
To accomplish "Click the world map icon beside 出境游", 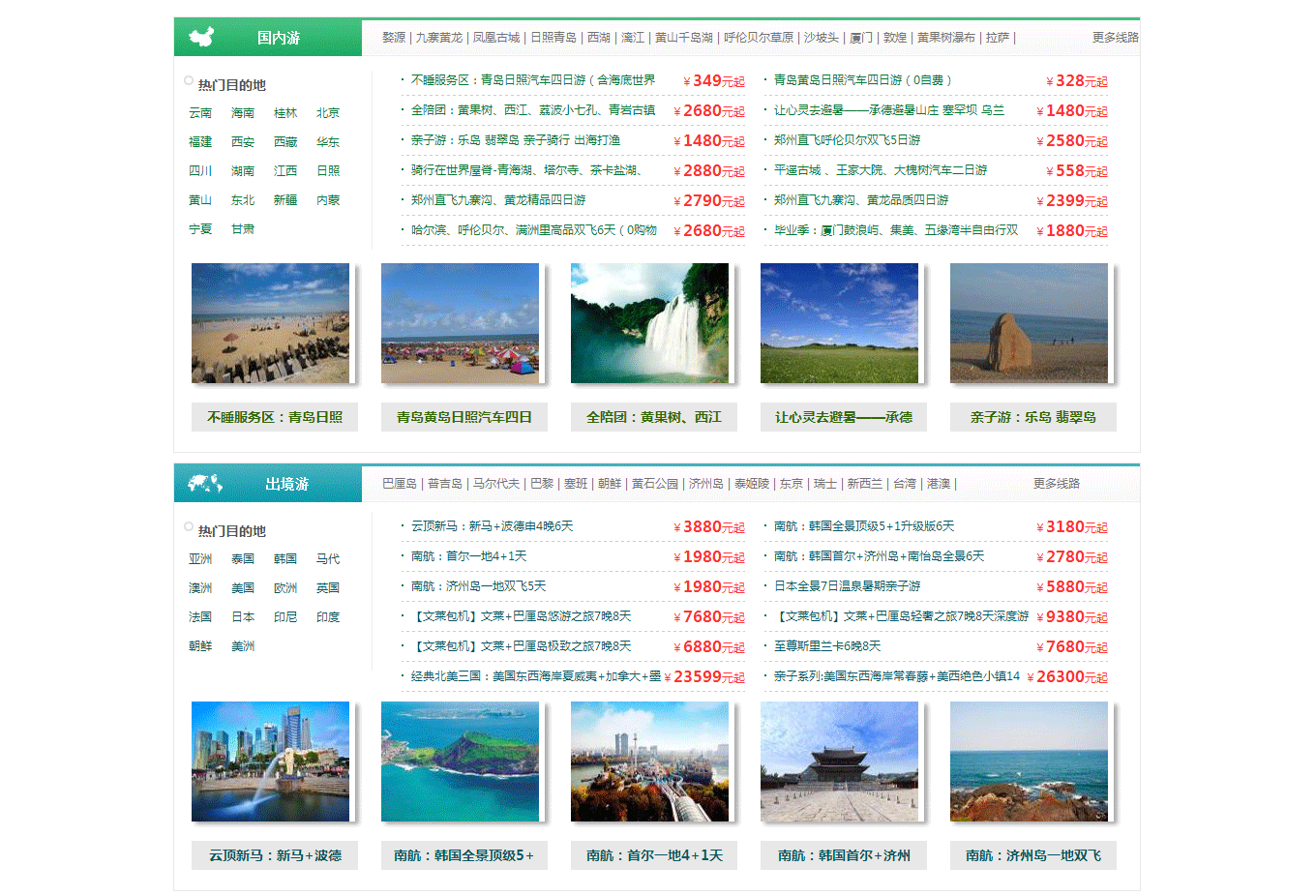I will click(x=205, y=482).
